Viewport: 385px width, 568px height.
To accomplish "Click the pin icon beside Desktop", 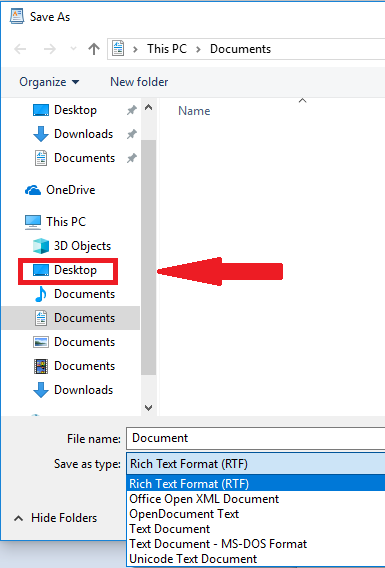I will [x=131, y=110].
